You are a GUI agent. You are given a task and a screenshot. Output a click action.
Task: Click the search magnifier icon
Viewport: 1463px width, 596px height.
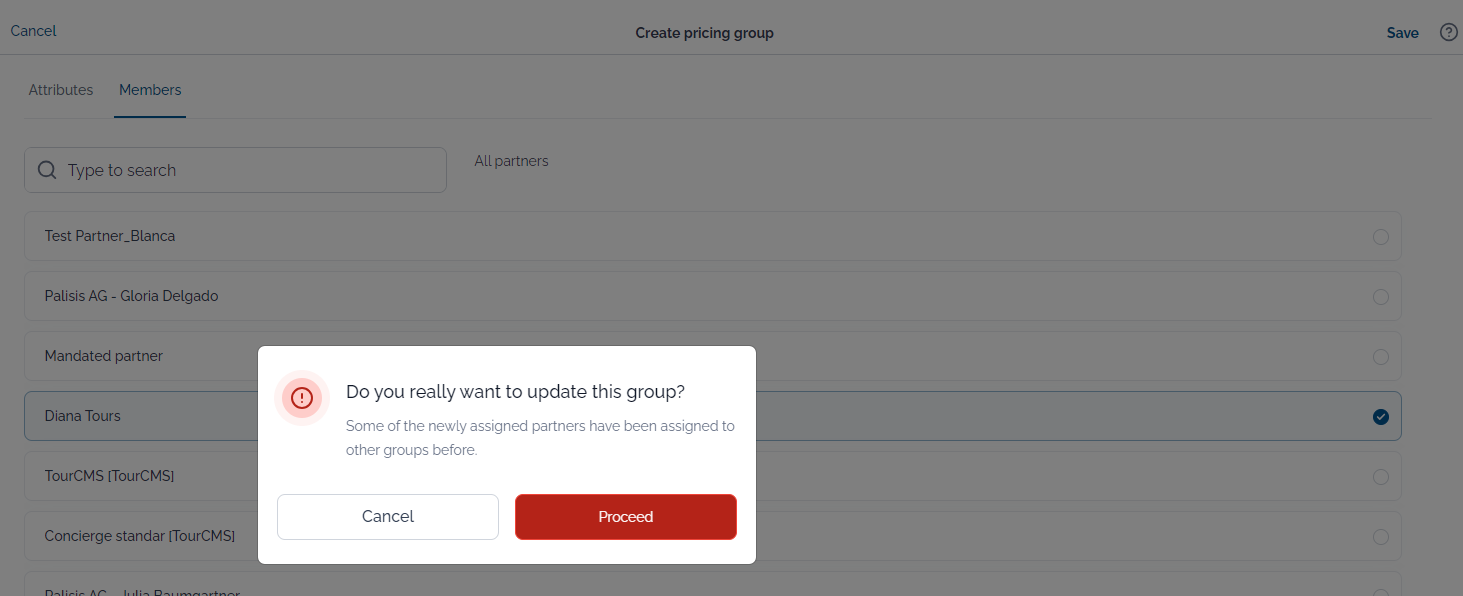pyautogui.click(x=47, y=170)
